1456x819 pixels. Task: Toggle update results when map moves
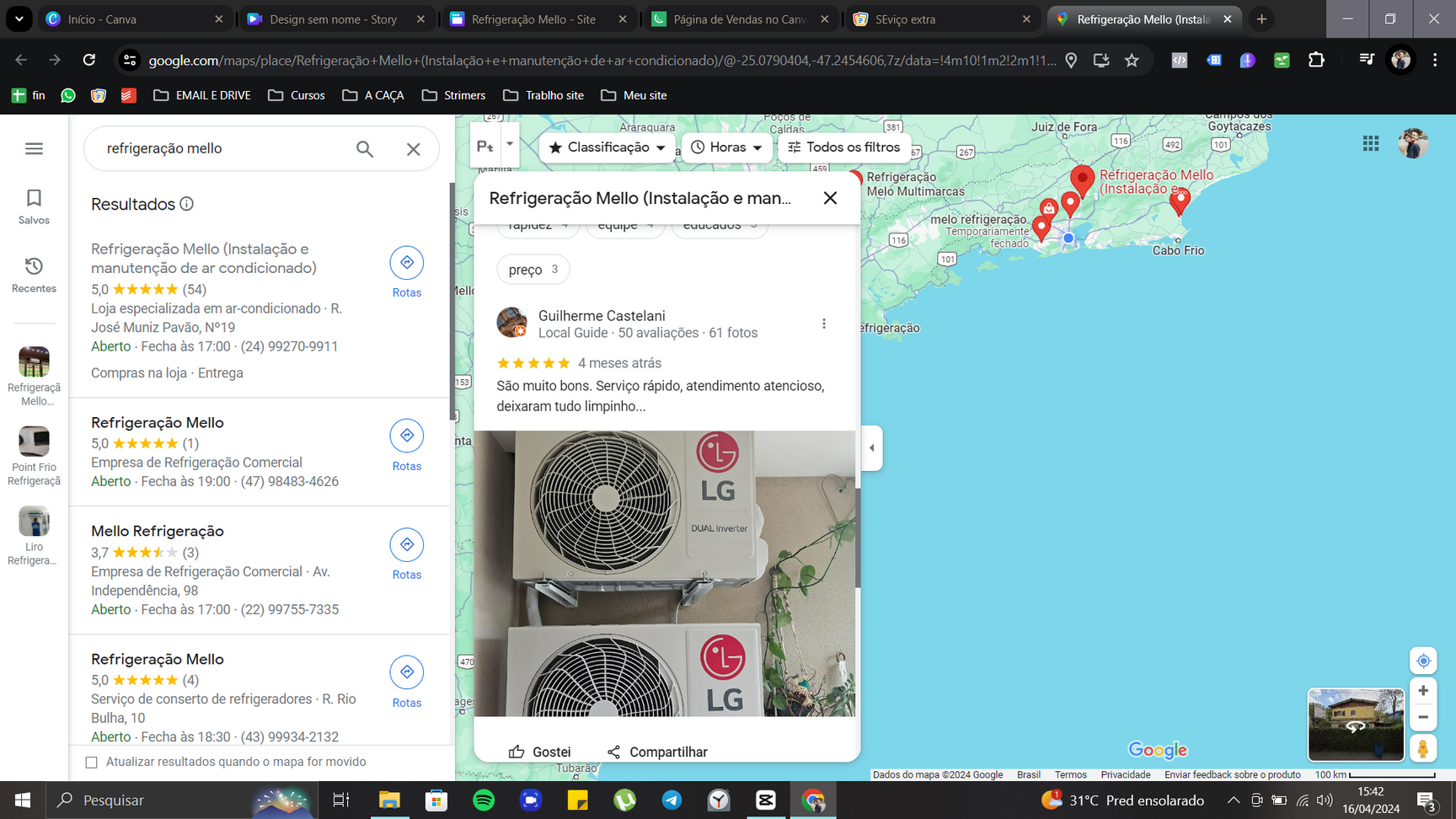point(92,762)
